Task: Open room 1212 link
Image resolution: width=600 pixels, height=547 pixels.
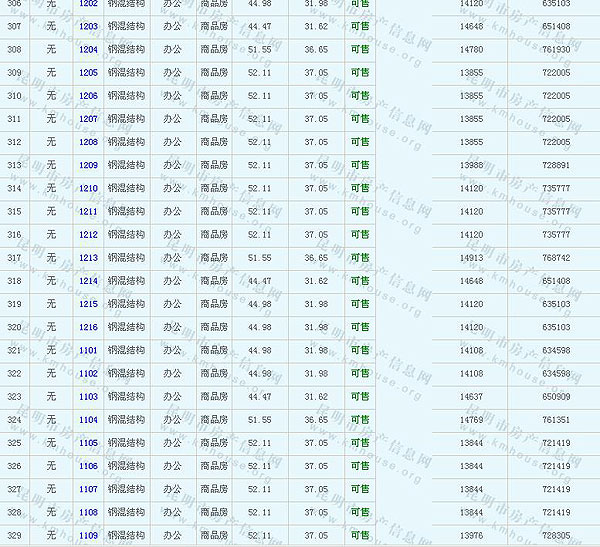Action: 88,235
